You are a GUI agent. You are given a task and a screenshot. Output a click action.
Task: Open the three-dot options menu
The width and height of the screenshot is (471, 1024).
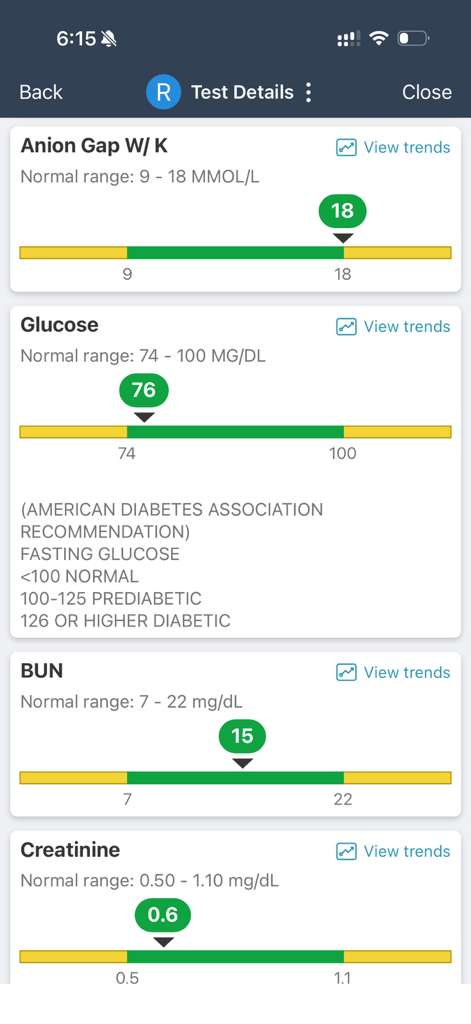[x=308, y=92]
